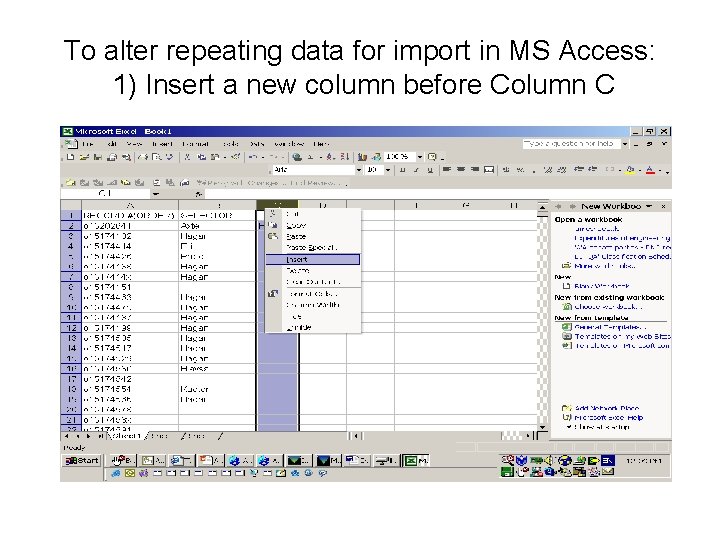The height and width of the screenshot is (540, 720).
Task: Click the AutoSum toolbar icon
Action: click(x=310, y=157)
